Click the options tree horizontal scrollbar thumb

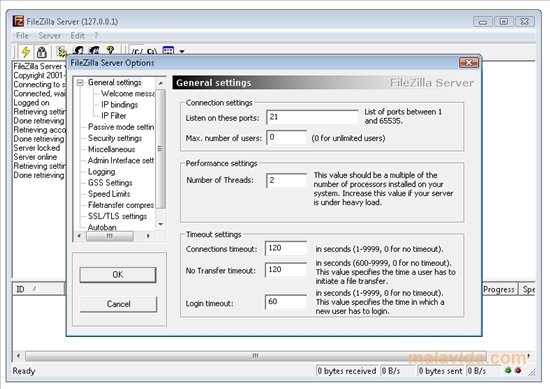109,236
